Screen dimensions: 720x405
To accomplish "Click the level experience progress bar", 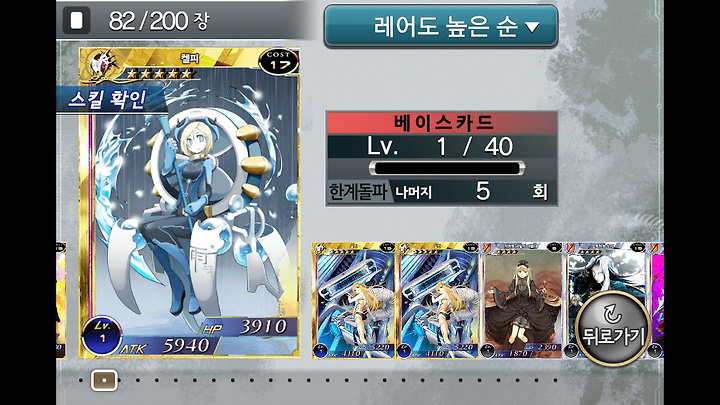I will [x=447, y=168].
